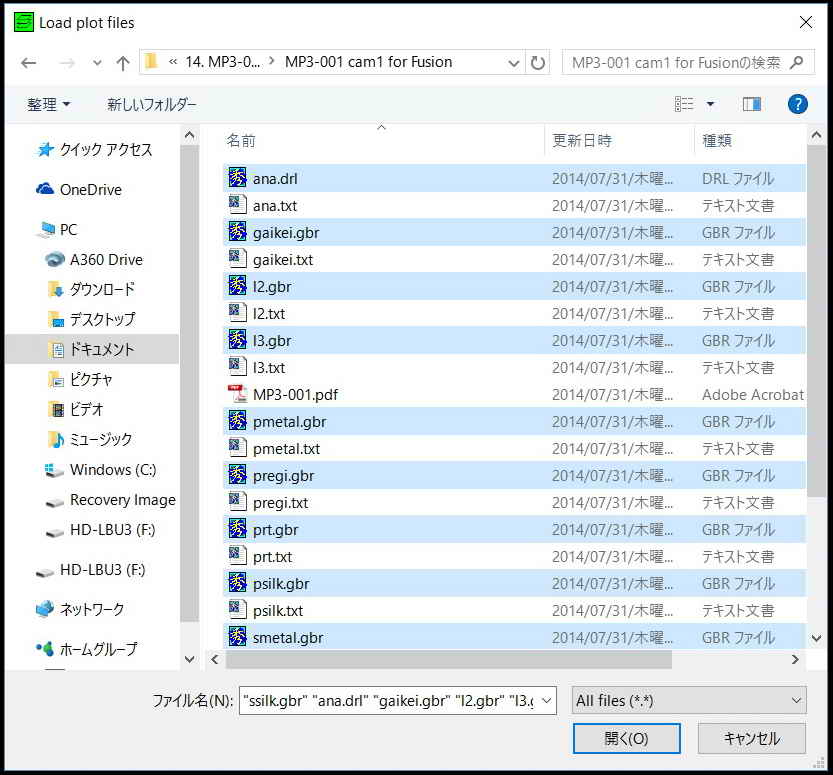
Task: Open the 整理 menu
Action: coord(49,104)
